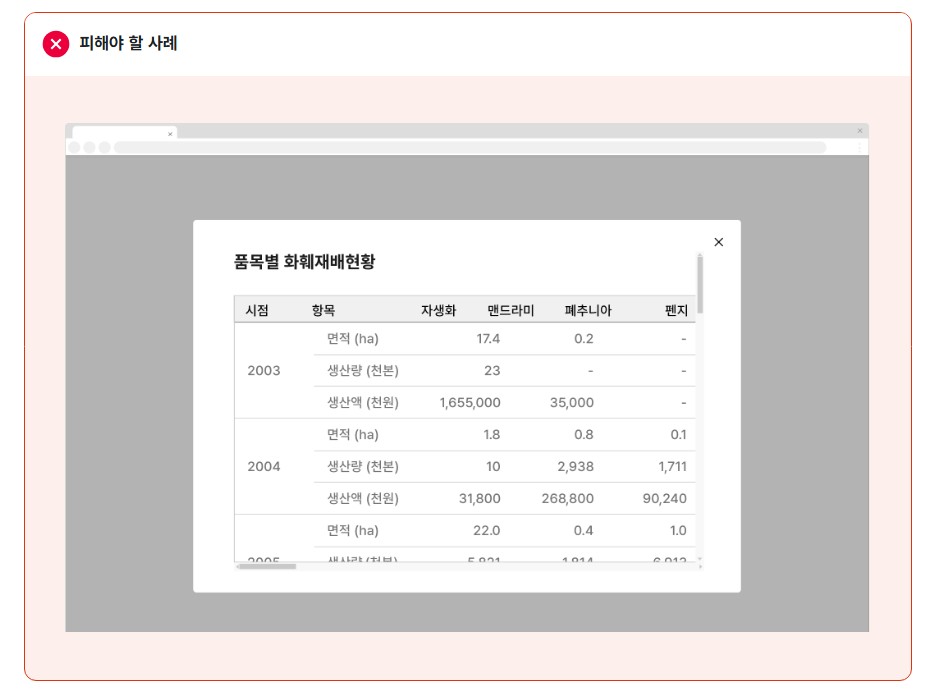Click the vertical scrollbar thumb in modal
Screen dimensions: 937x695
[x=699, y=284]
